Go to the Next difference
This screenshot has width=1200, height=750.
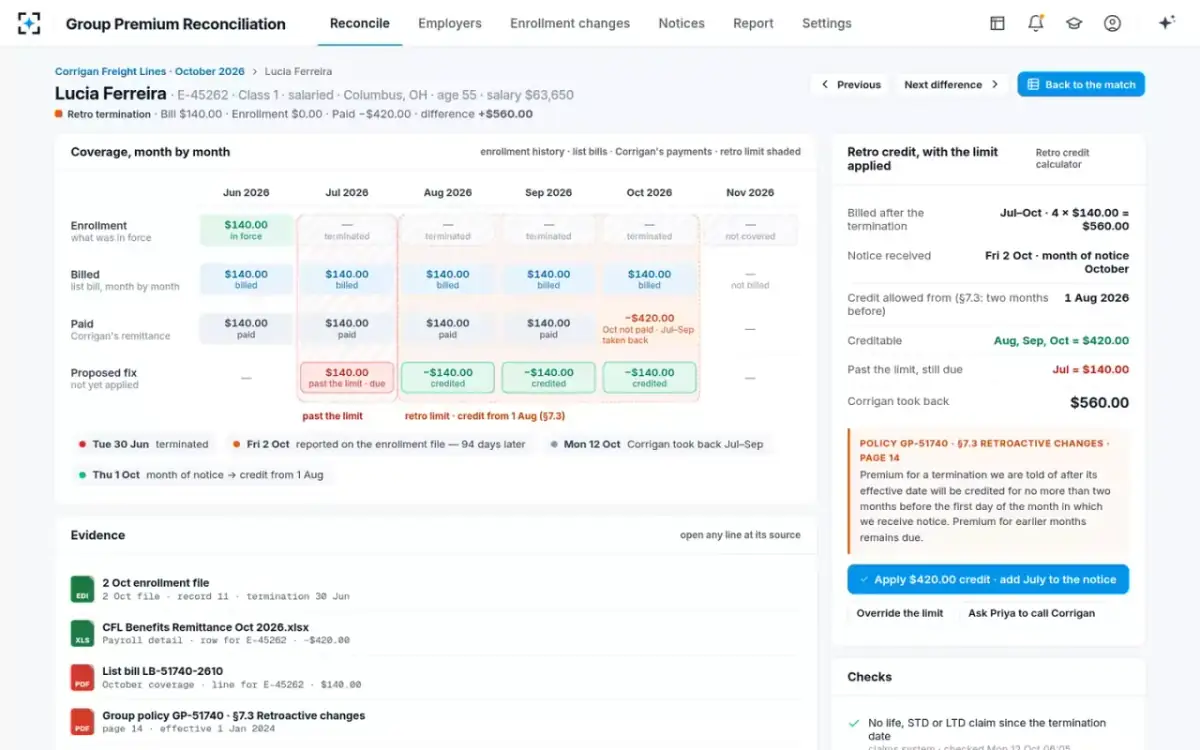(952, 85)
